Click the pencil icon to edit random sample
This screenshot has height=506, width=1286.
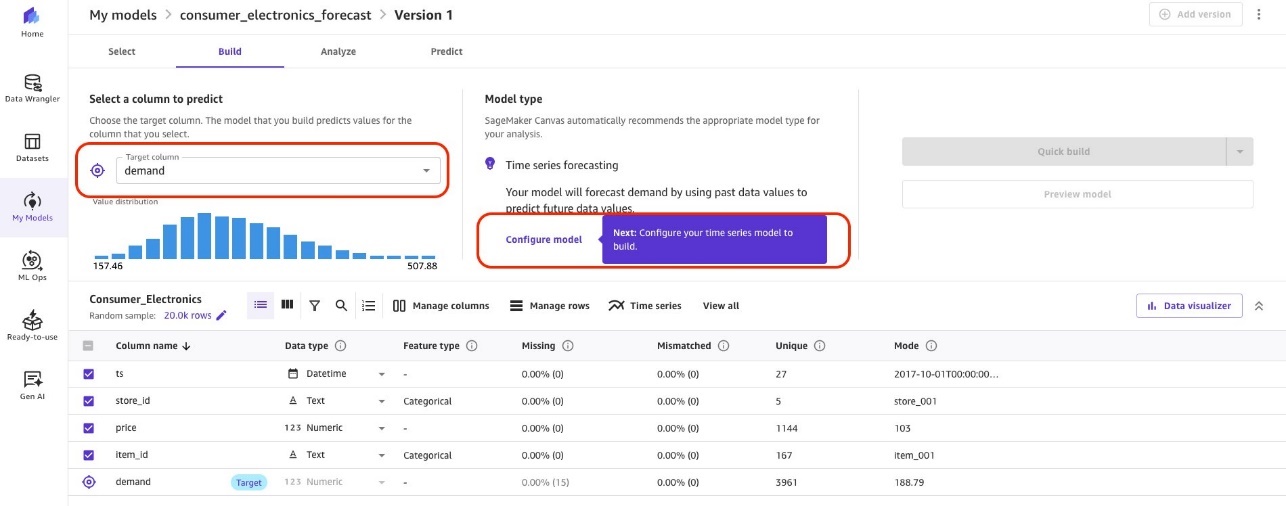[222, 315]
